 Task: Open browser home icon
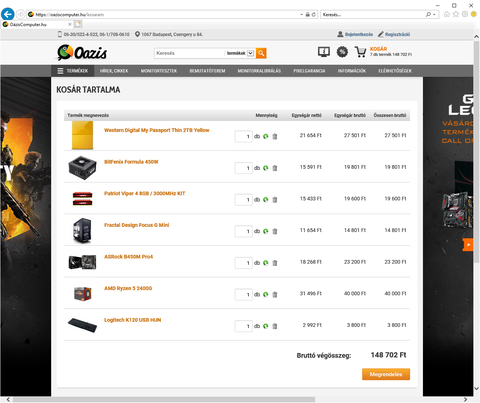447,14
